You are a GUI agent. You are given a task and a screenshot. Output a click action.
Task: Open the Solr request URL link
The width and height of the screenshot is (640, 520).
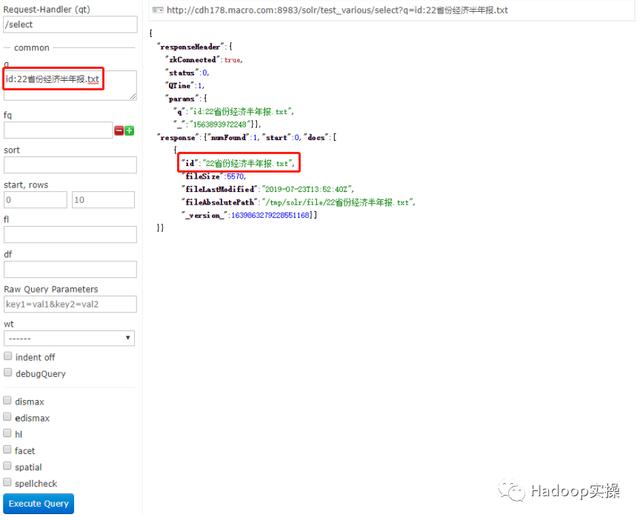click(337, 10)
